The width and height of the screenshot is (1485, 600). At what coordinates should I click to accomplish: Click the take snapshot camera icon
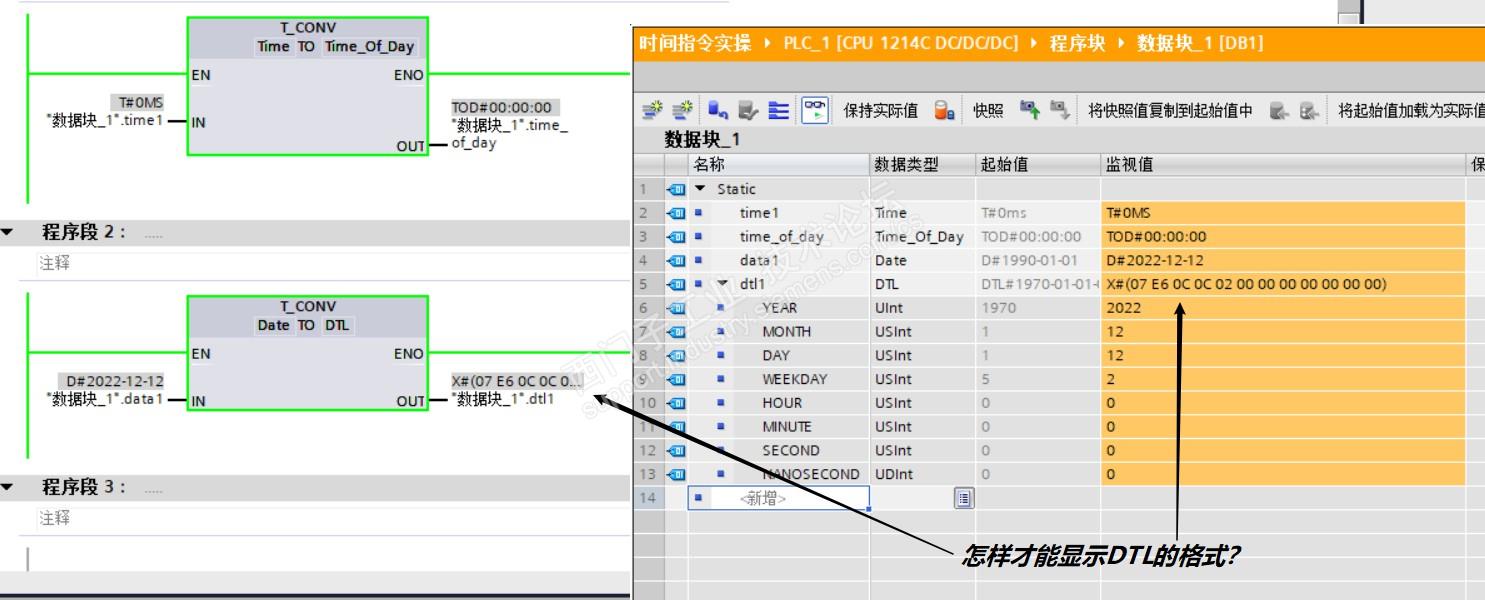click(x=1031, y=110)
